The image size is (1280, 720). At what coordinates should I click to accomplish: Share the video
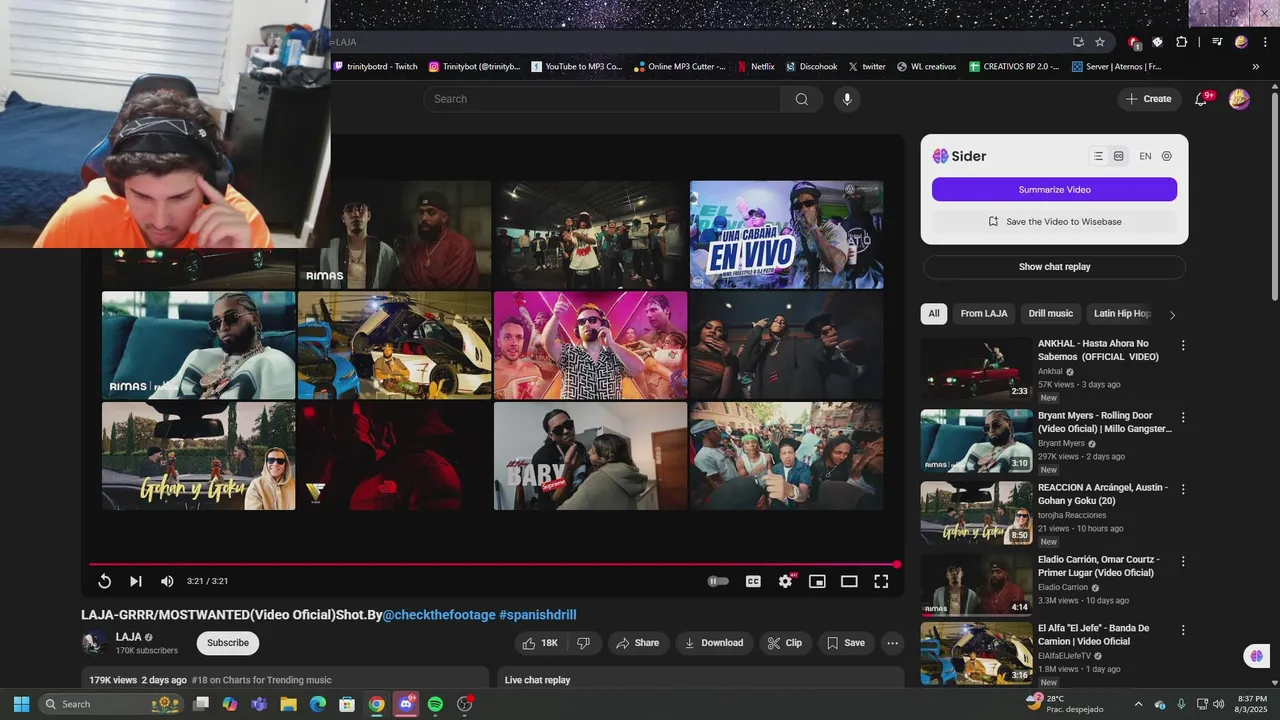tap(637, 643)
